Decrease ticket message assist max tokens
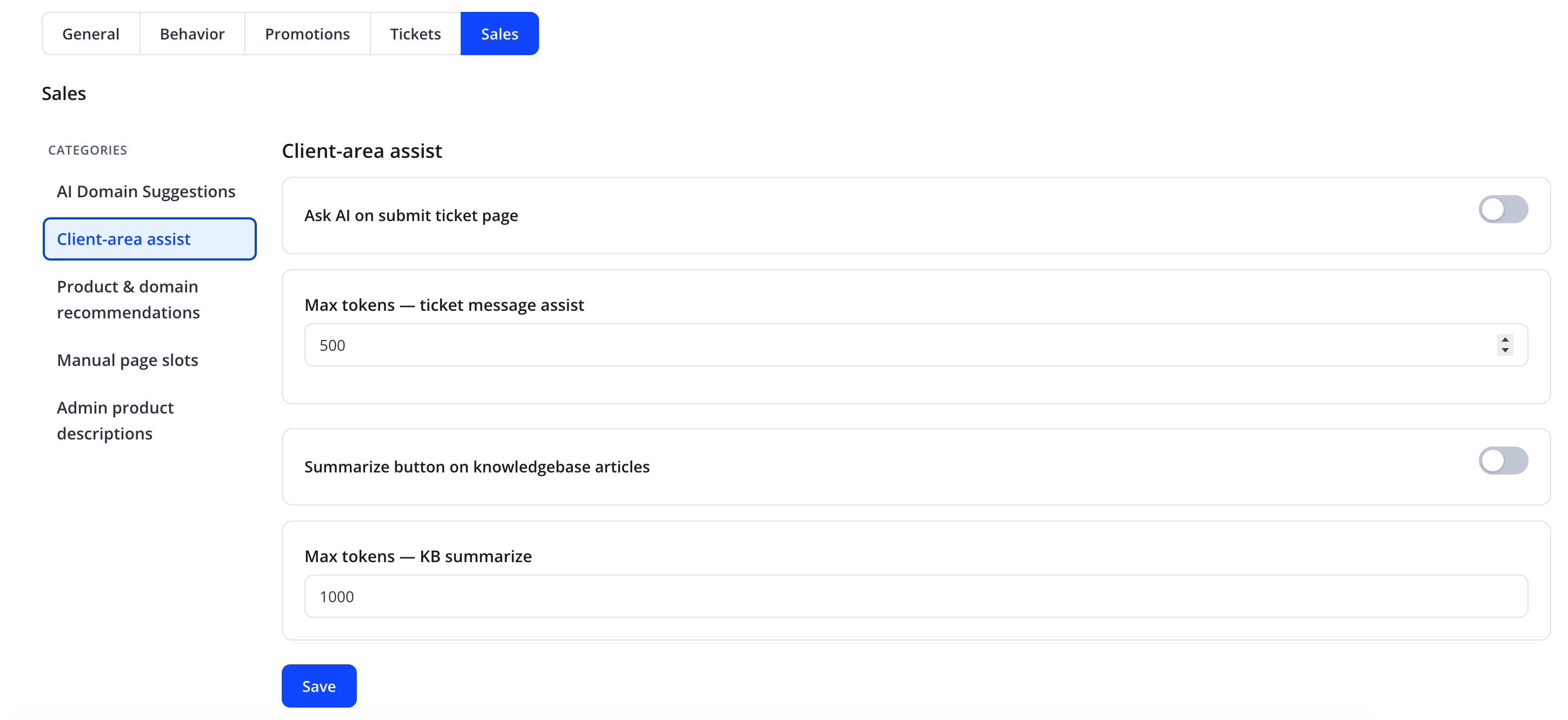 [1505, 351]
